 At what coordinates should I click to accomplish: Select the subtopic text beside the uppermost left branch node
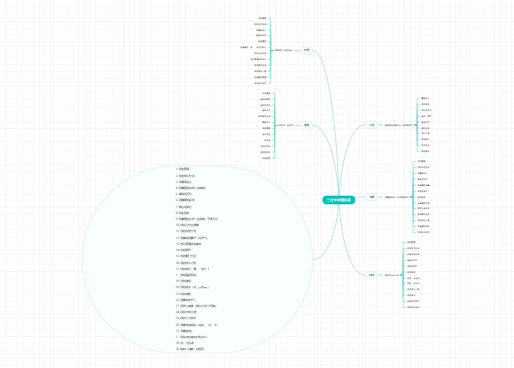point(284,50)
